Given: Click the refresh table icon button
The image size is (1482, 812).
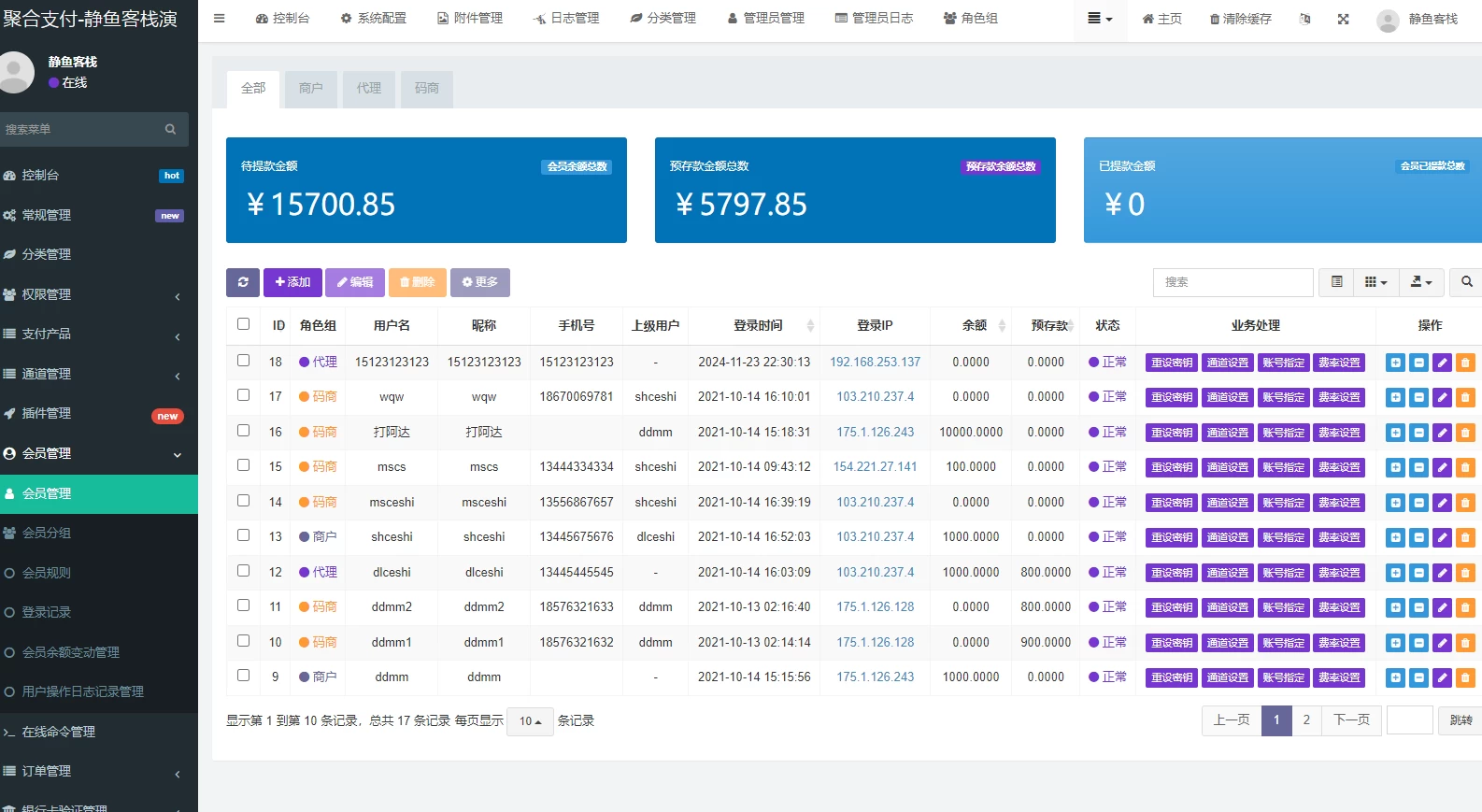Looking at the screenshot, I should point(243,282).
